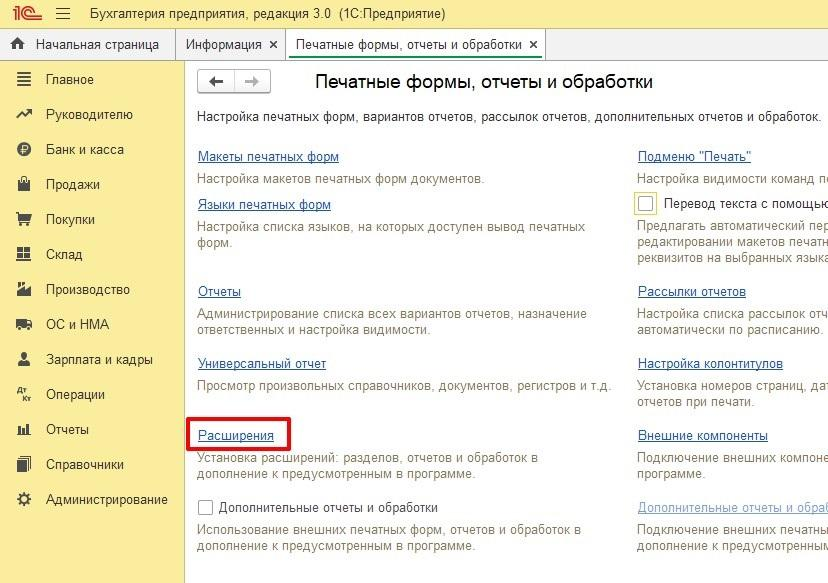Open Настройка колонтитулов link

tap(710, 363)
